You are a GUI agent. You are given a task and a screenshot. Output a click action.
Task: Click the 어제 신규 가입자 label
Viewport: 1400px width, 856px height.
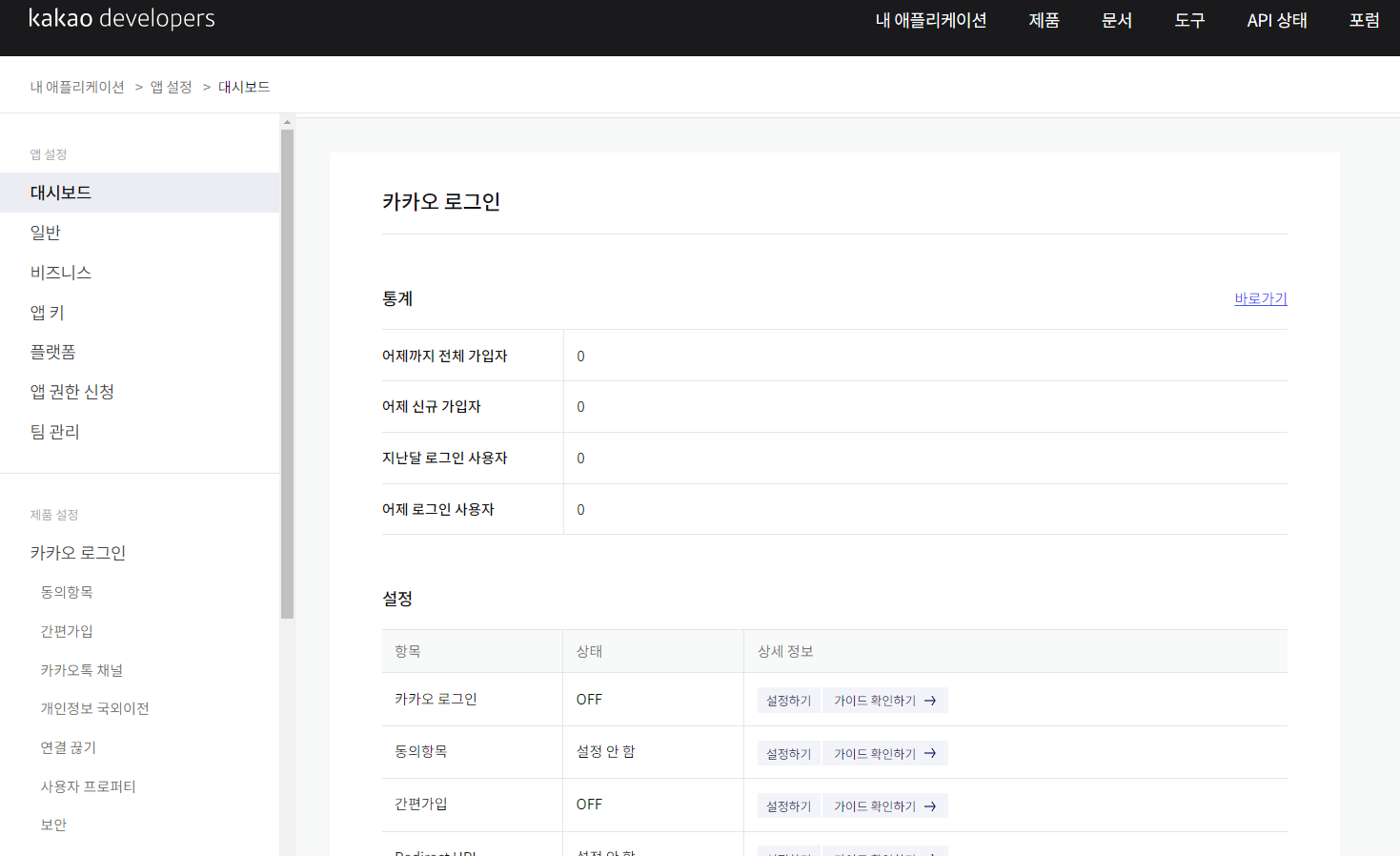tap(432, 406)
